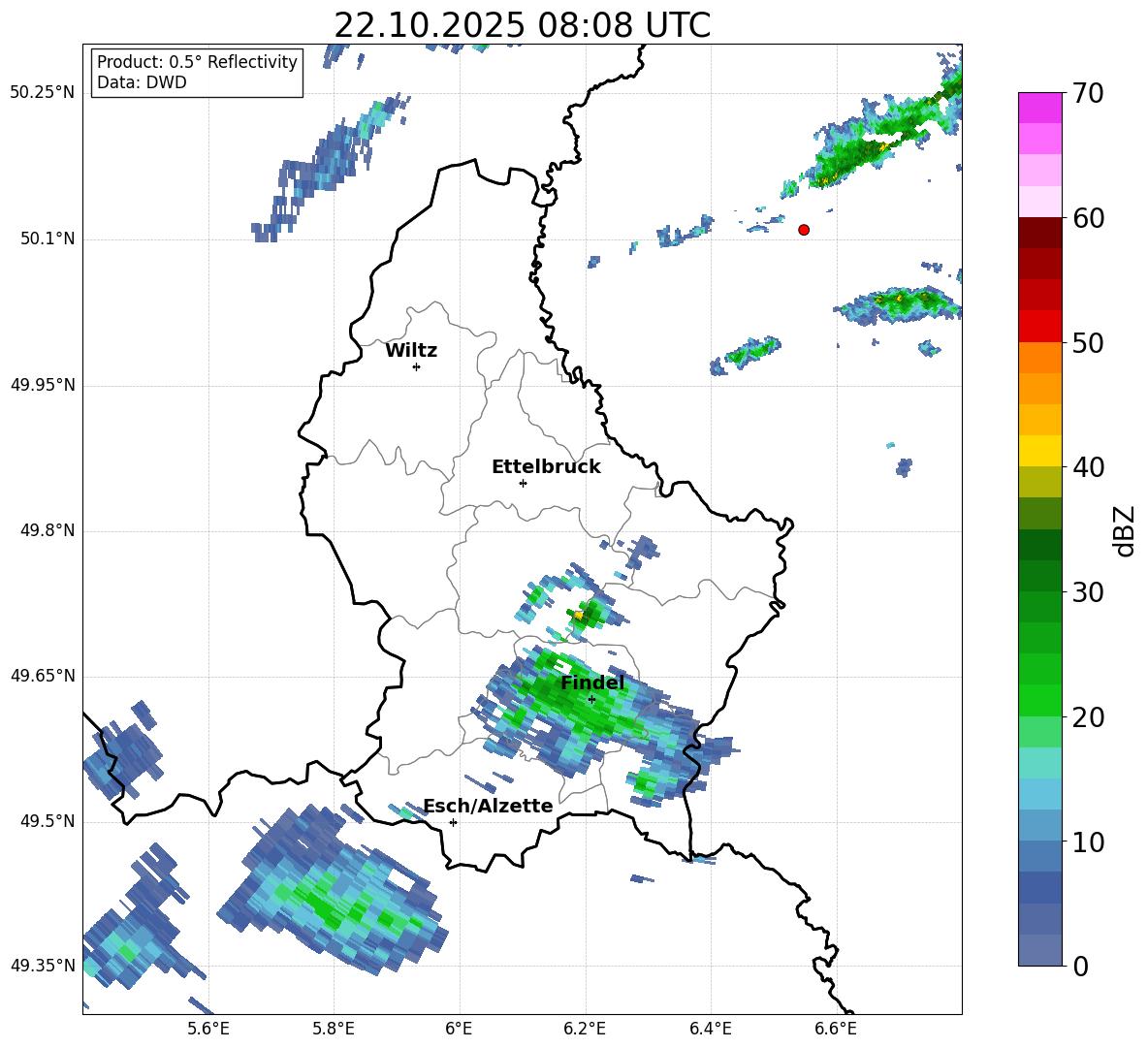Image resolution: width=1148 pixels, height=1048 pixels.
Task: Click the 49.5°N latitude label
Action: 47,820
